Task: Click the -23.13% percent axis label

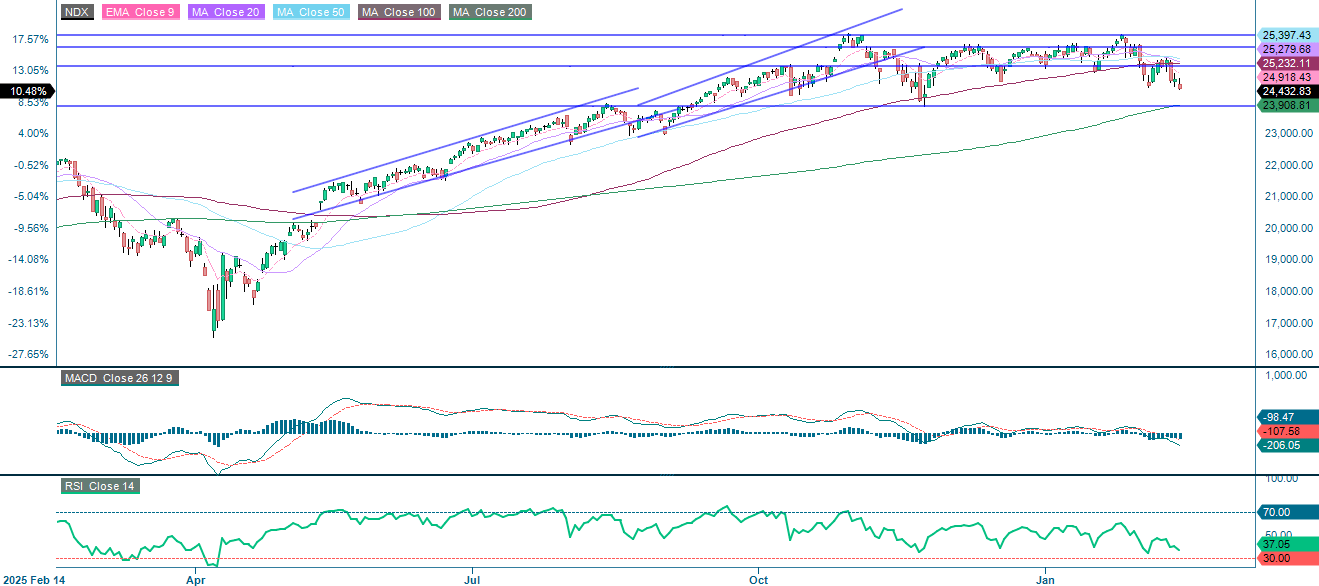Action: (28, 323)
